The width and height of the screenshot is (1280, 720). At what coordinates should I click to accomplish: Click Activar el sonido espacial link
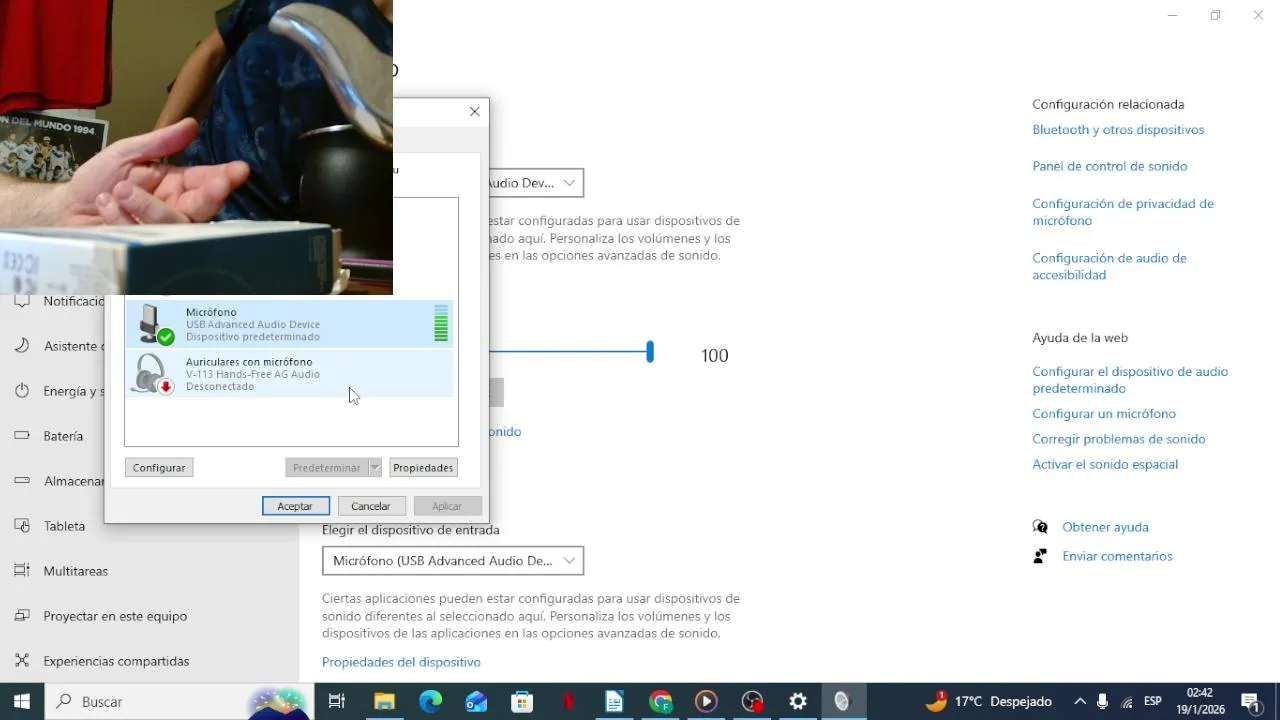1105,464
